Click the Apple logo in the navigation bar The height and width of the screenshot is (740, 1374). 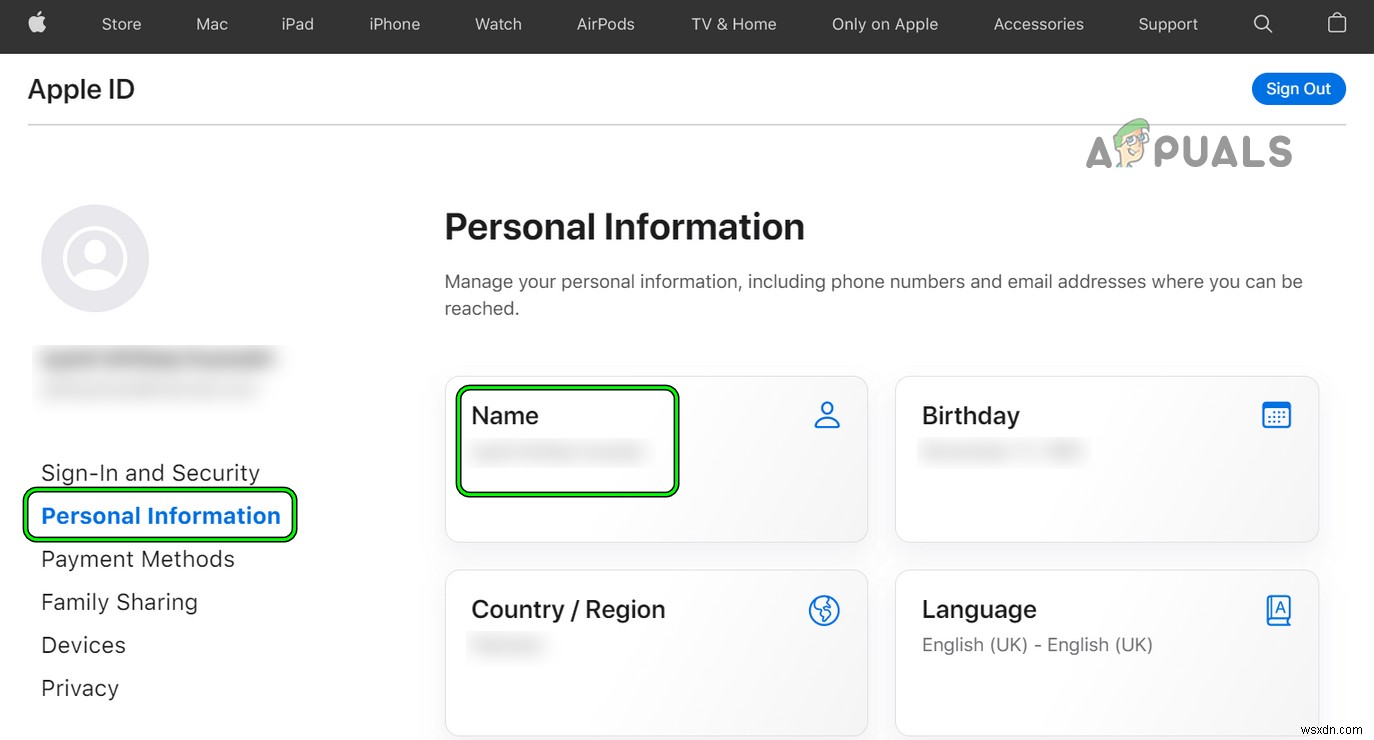point(38,24)
